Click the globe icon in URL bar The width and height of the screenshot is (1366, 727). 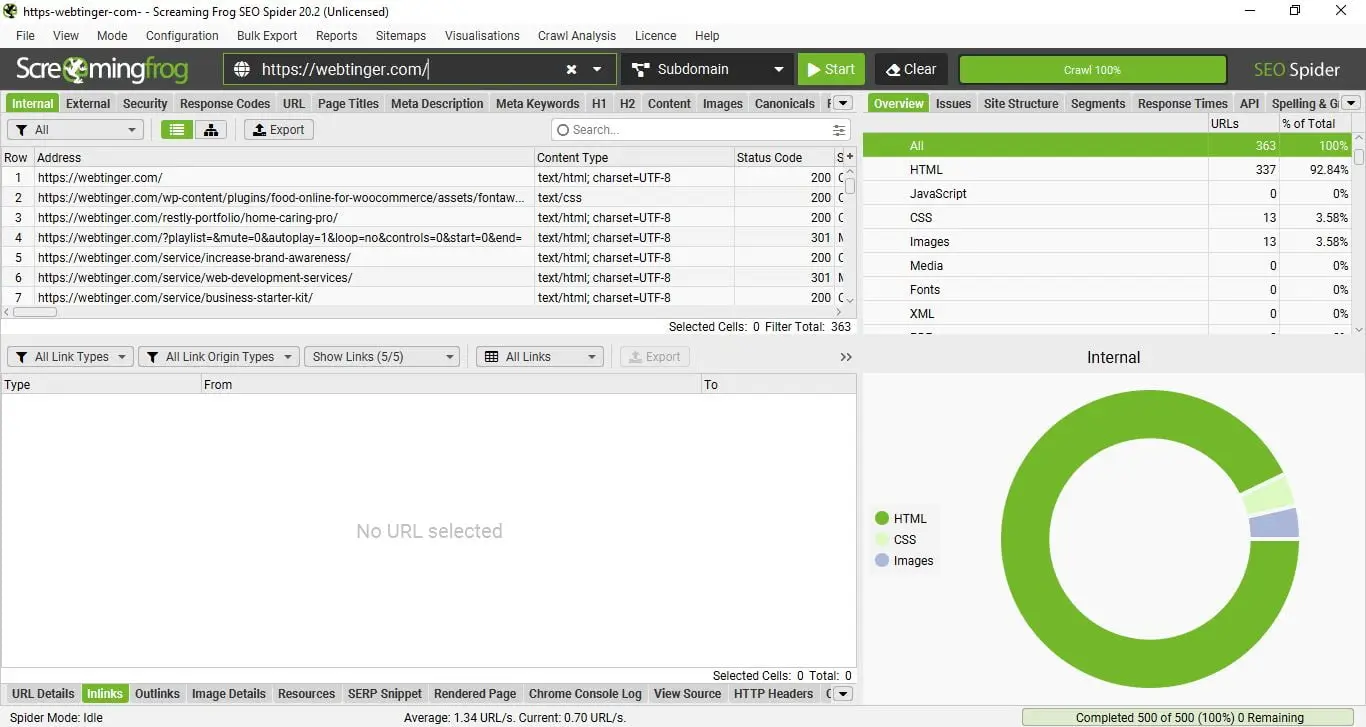pos(241,70)
